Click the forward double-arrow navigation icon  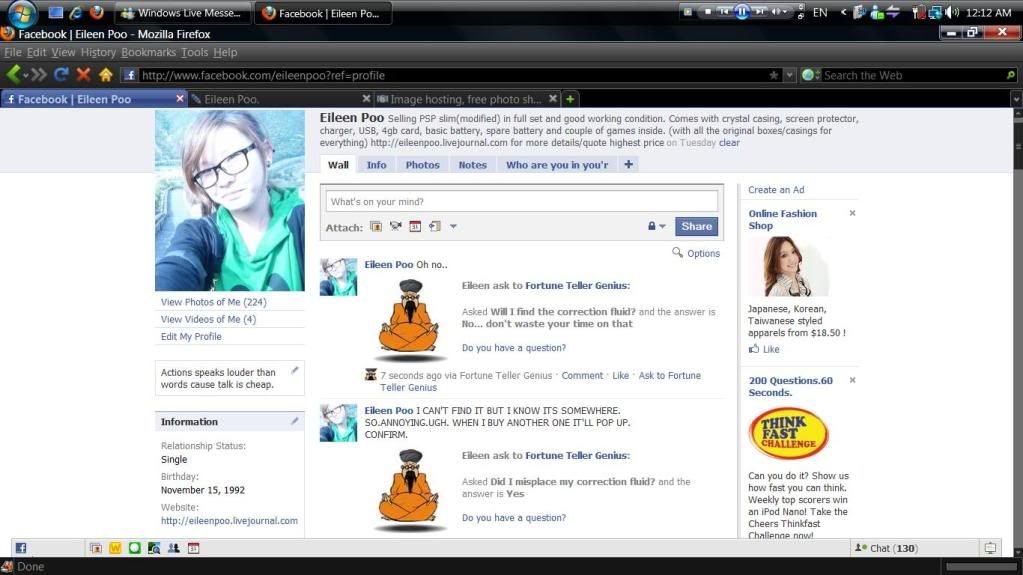pos(39,74)
